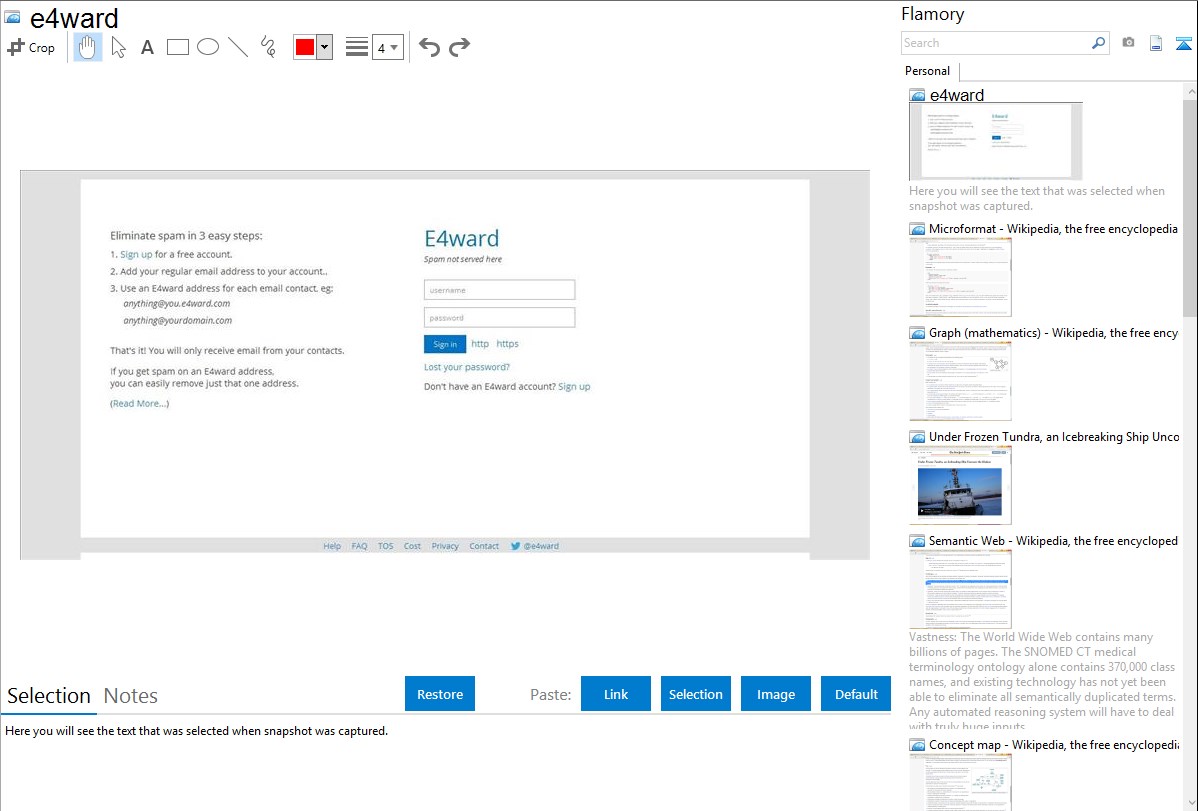Screen dimensions: 1198x811
Task: Click the line thickness icon
Action: pos(357,47)
